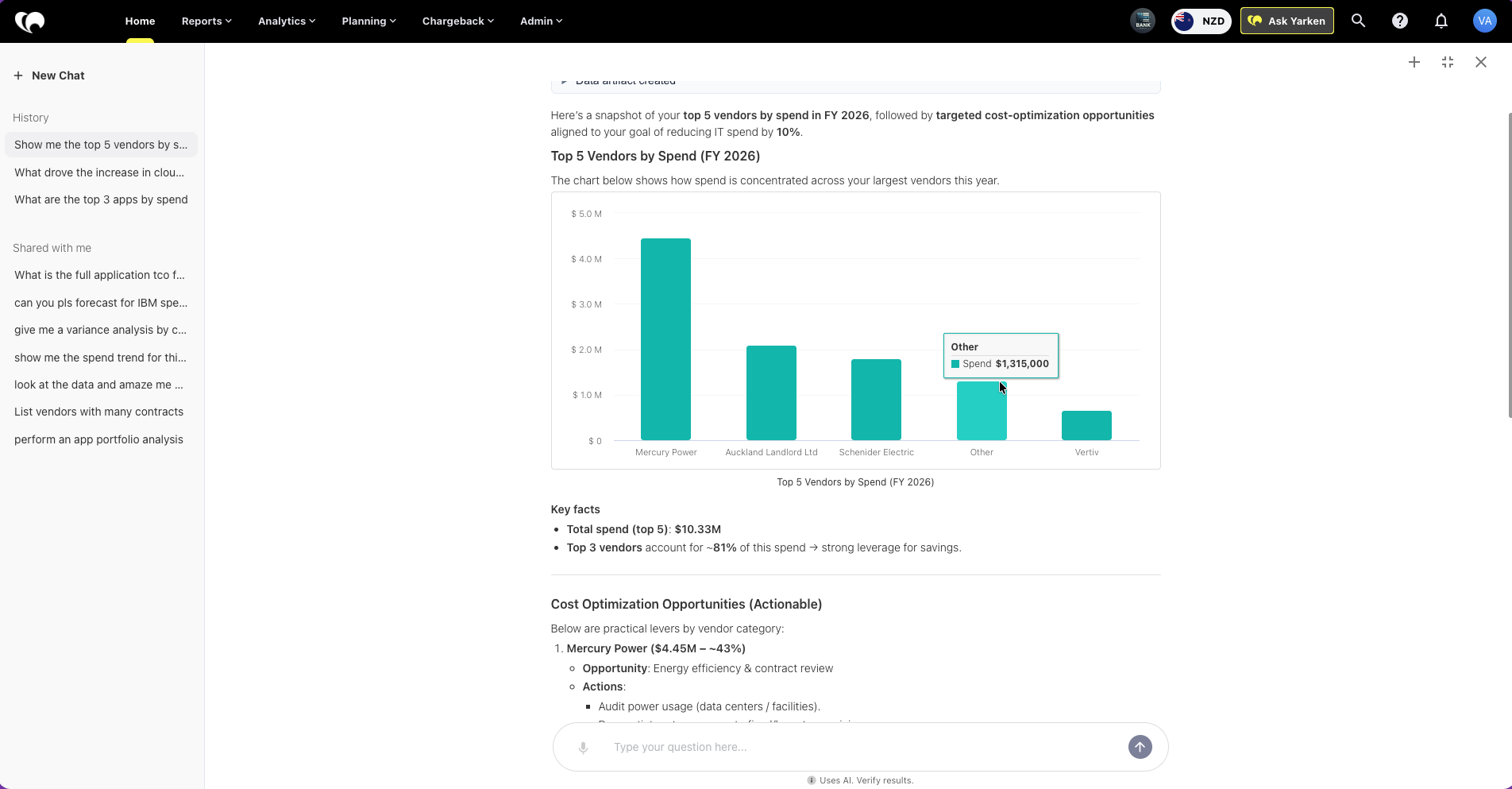Image resolution: width=1512 pixels, height=789 pixels.
Task: Click the teal Spend swatch in tooltip
Action: (x=955, y=364)
